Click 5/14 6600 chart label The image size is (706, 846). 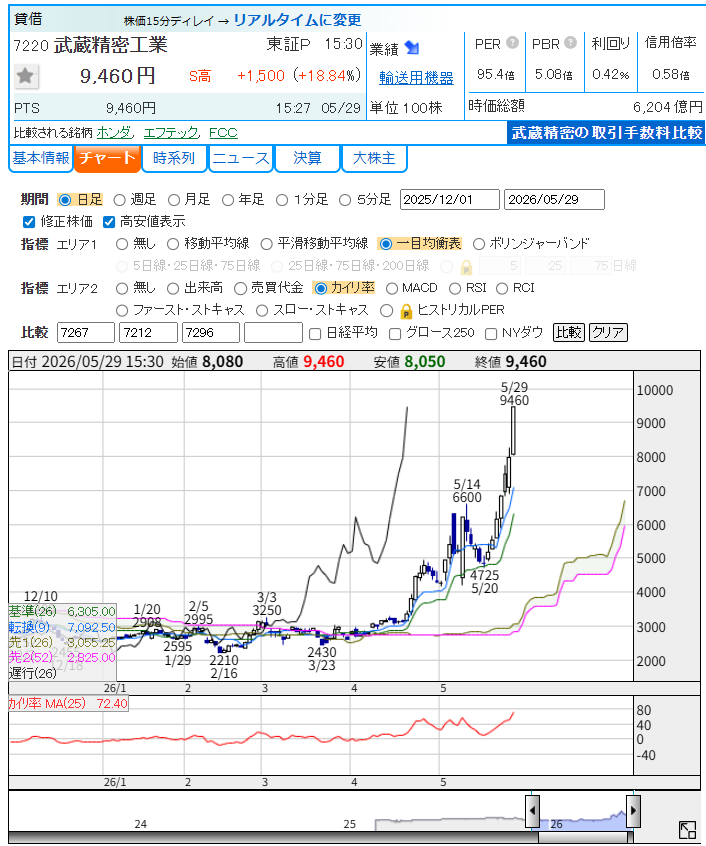[x=467, y=491]
